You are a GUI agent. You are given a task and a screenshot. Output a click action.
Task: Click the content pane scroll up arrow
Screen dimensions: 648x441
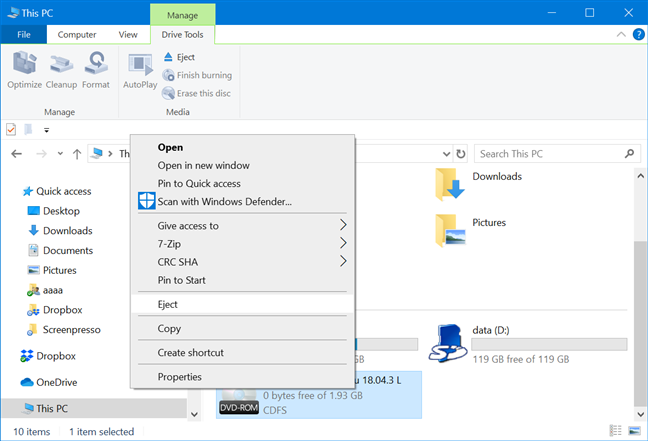pos(640,176)
